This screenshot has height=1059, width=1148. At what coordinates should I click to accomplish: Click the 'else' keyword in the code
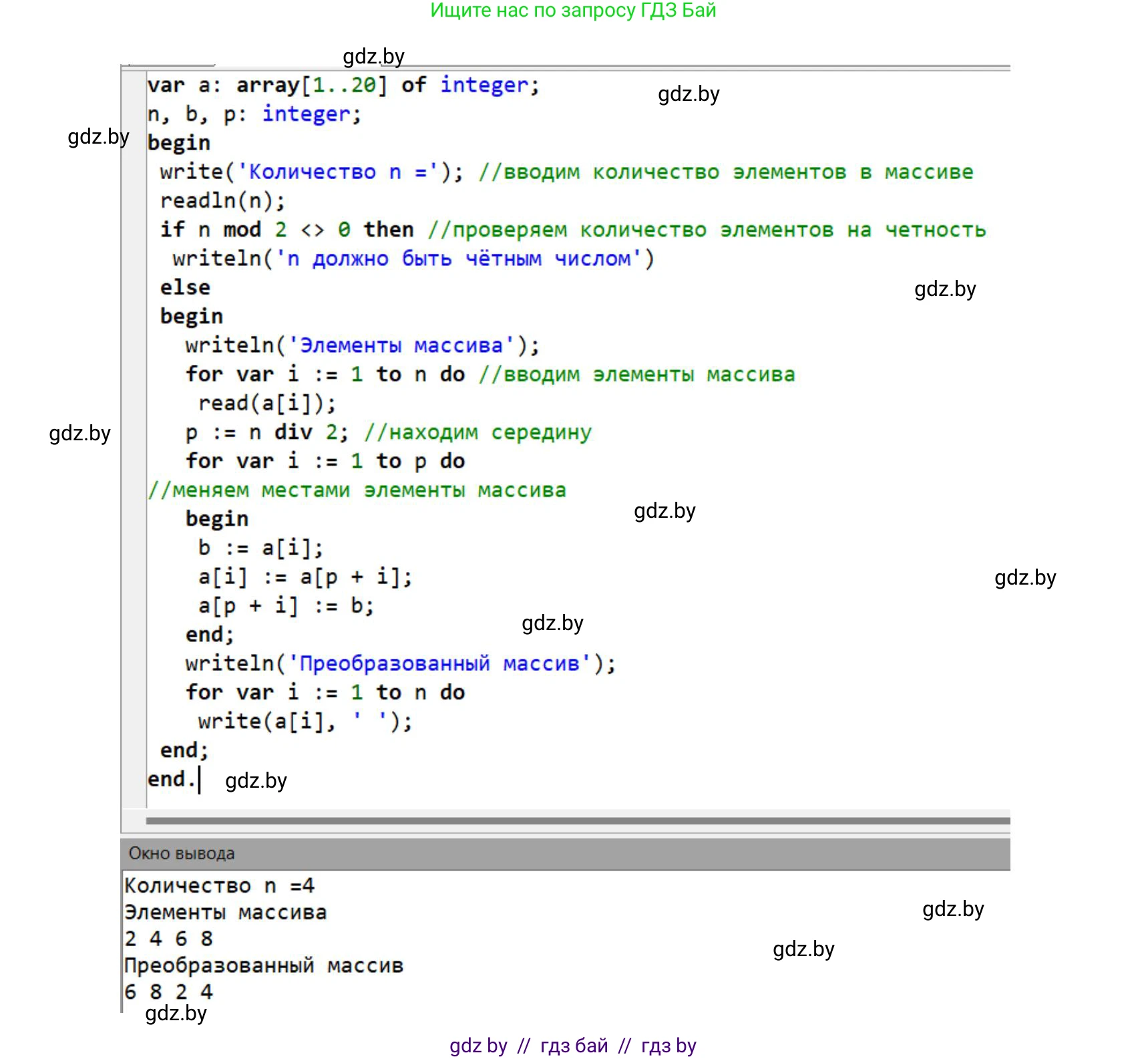click(x=185, y=287)
